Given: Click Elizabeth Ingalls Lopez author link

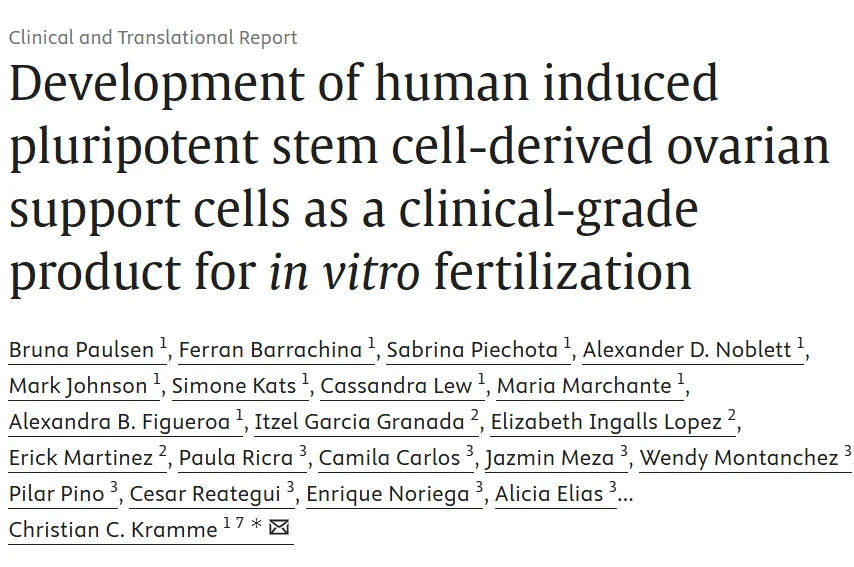Looking at the screenshot, I should tap(606, 422).
